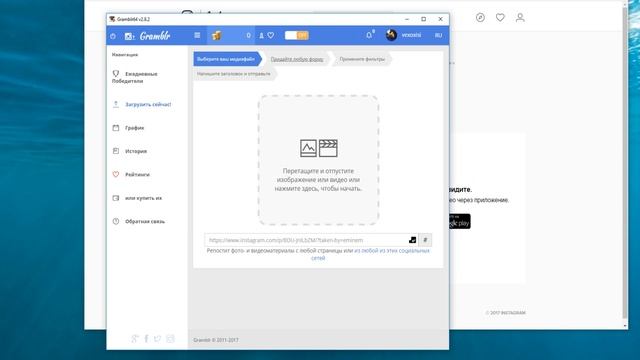Click the hashtag button beside URL field

425,240
